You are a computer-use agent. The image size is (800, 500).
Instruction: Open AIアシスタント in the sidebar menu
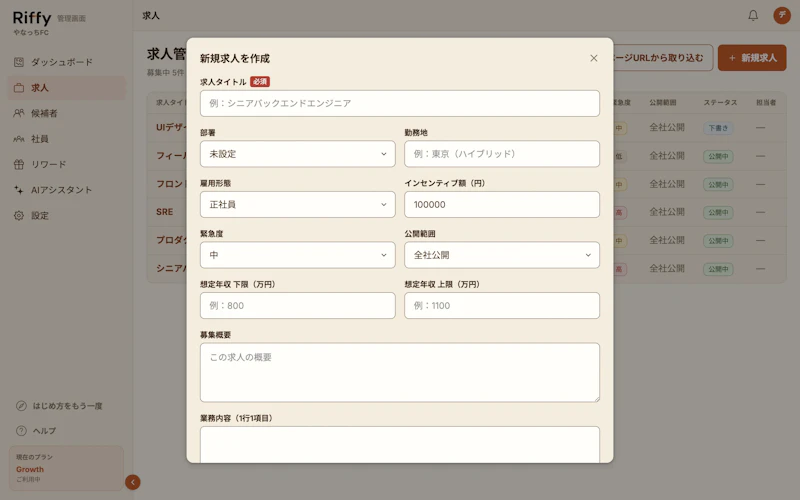pyautogui.click(x=66, y=190)
